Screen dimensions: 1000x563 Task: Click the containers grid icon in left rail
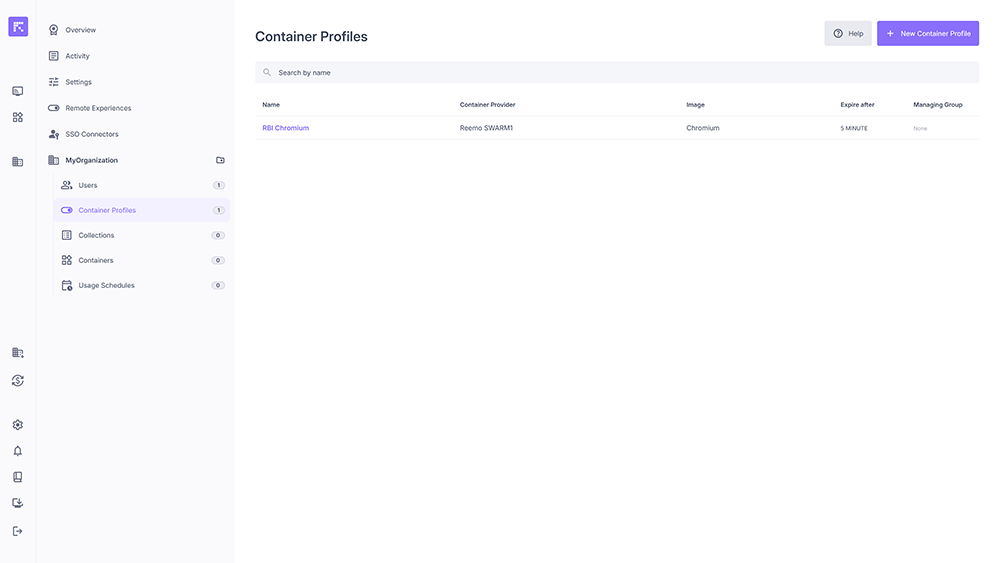click(x=18, y=117)
